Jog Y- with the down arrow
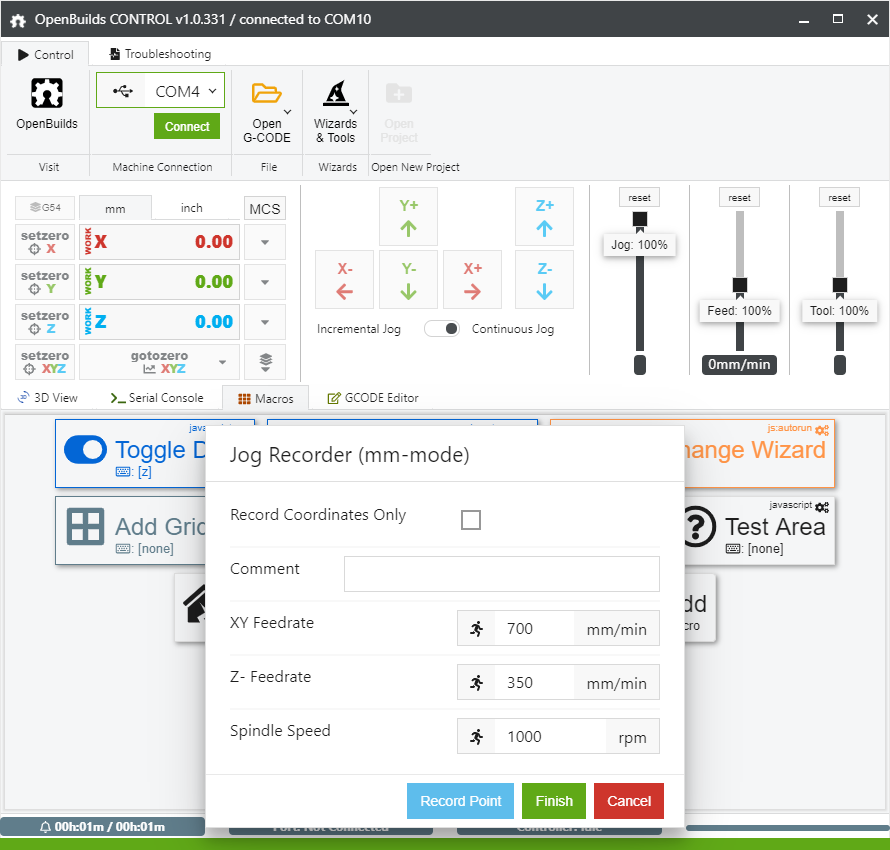The width and height of the screenshot is (890, 850). click(x=408, y=280)
